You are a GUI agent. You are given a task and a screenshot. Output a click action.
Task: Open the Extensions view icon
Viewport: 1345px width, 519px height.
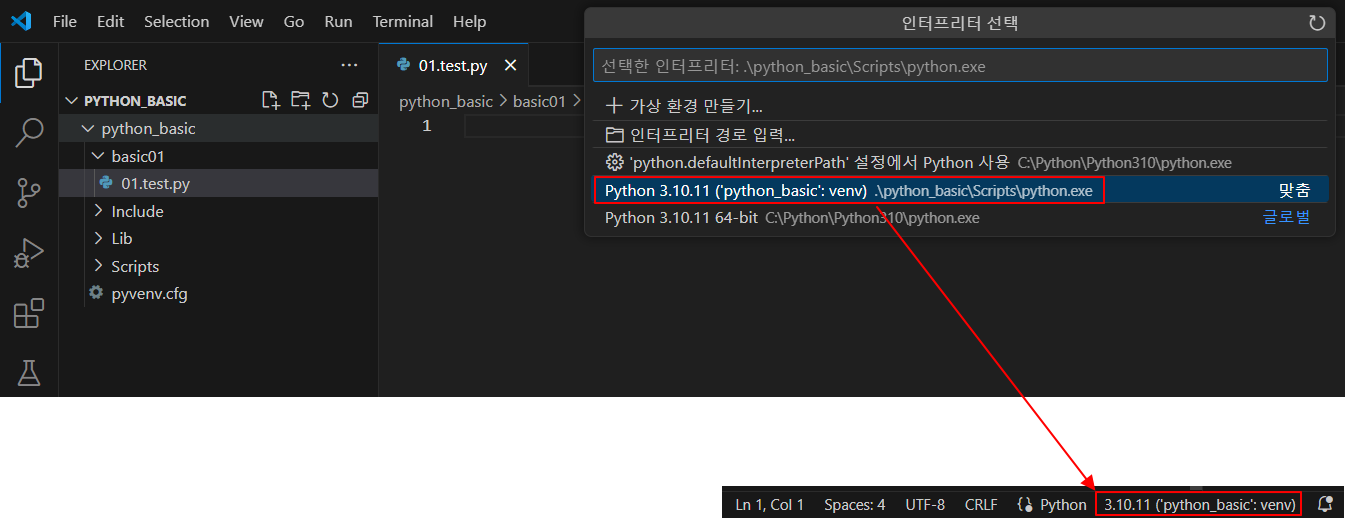pyautogui.click(x=29, y=314)
